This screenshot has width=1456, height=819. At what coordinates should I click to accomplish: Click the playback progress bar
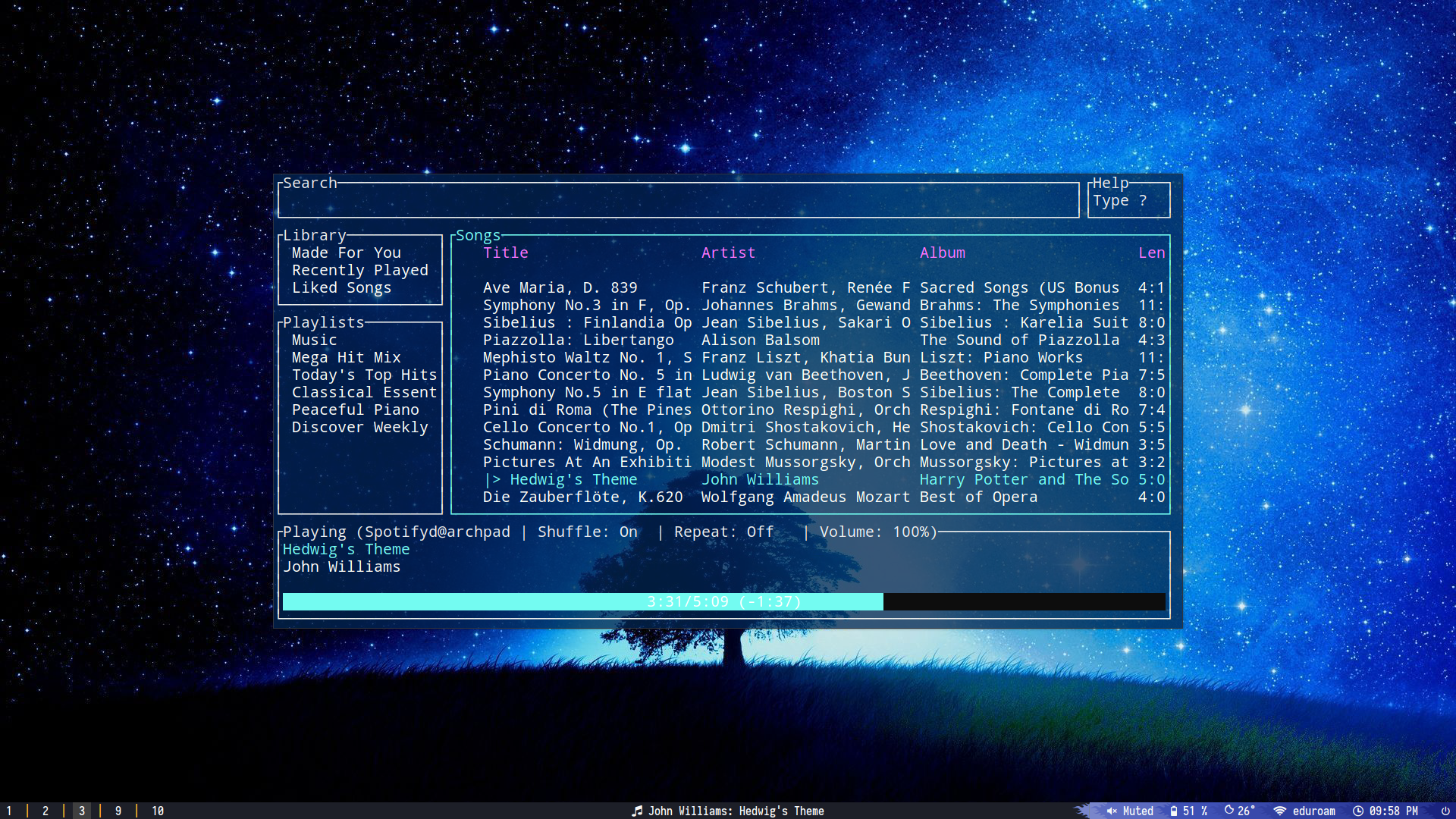pyautogui.click(x=724, y=601)
